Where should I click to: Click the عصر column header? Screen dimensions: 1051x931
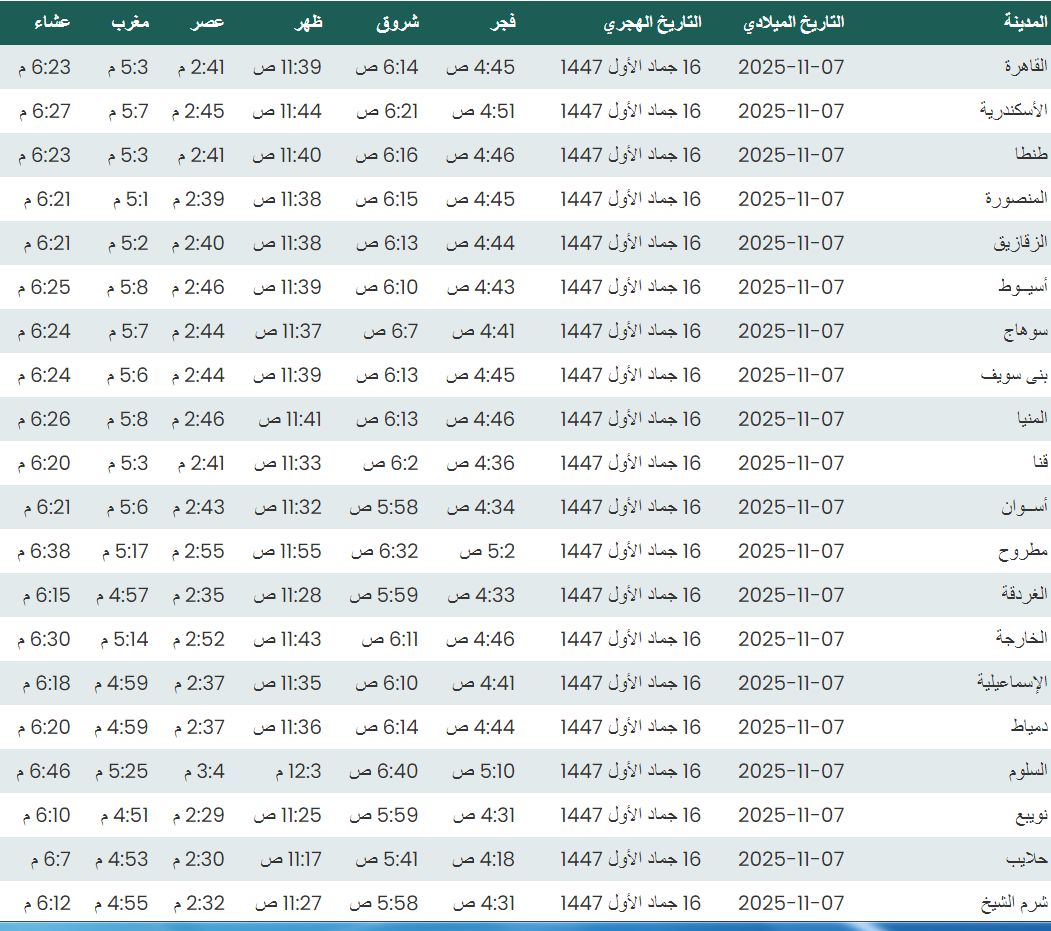209,22
